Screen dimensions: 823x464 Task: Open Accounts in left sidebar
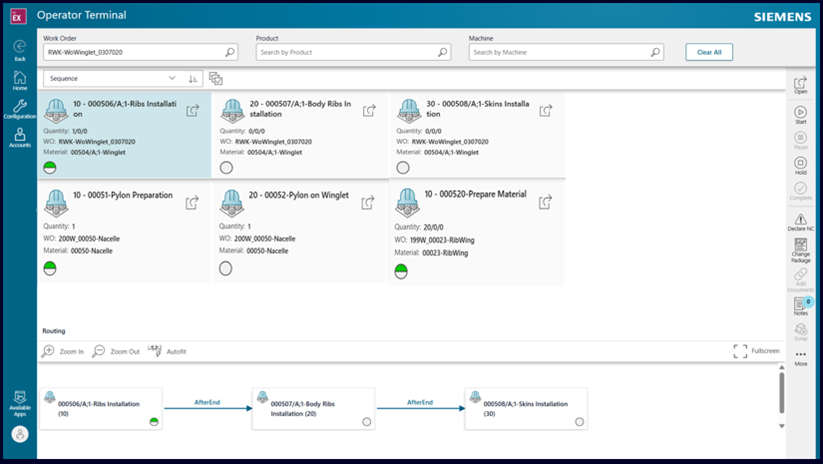point(19,138)
